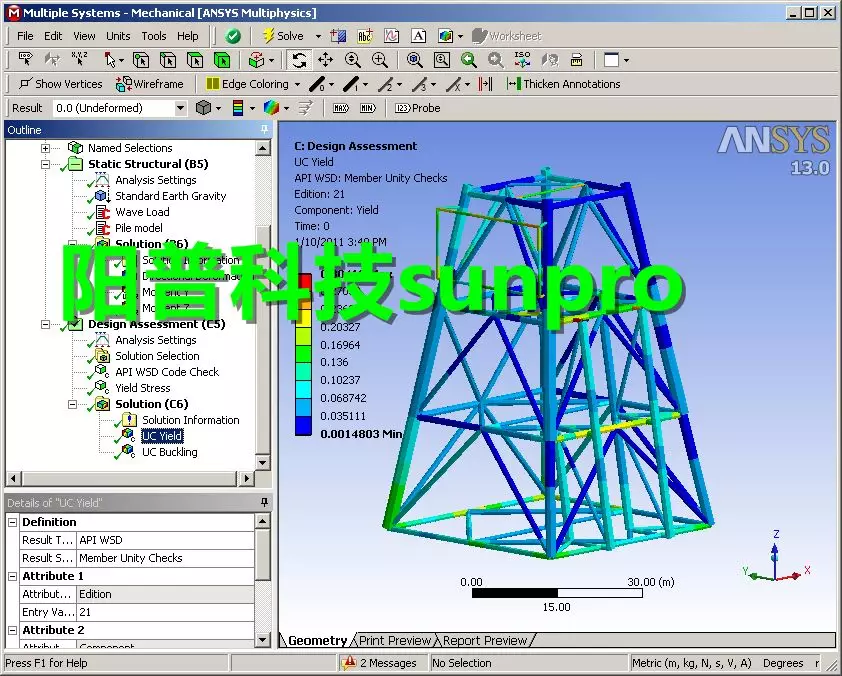The image size is (842, 676).
Task: Select Wave Load in the outline
Action: point(142,212)
